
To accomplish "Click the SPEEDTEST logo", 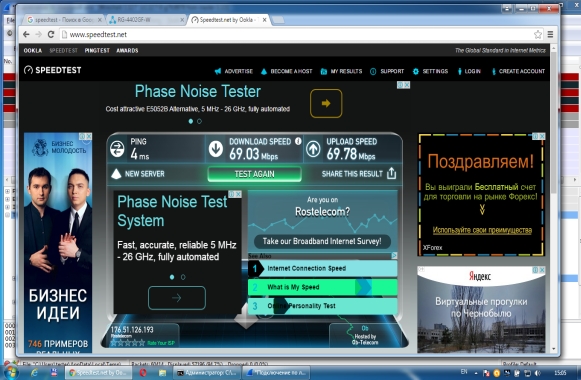I will 52,70.
